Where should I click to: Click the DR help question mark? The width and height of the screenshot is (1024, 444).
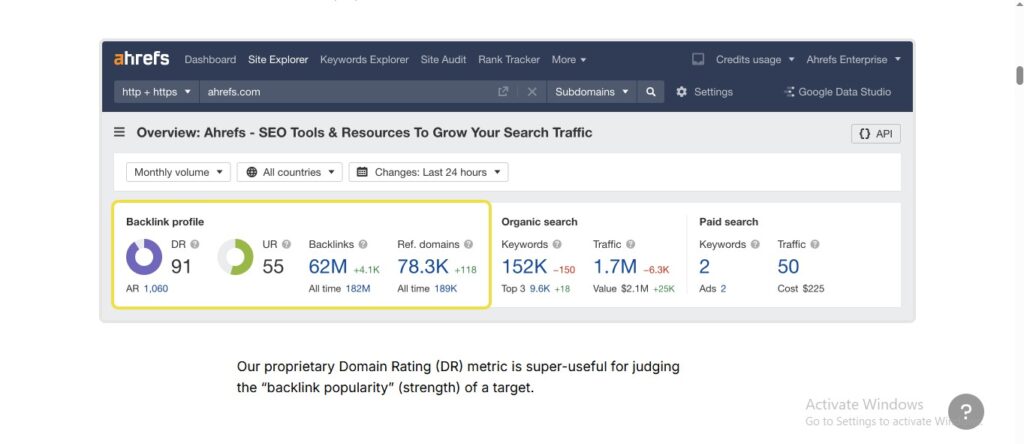pyautogui.click(x=195, y=244)
